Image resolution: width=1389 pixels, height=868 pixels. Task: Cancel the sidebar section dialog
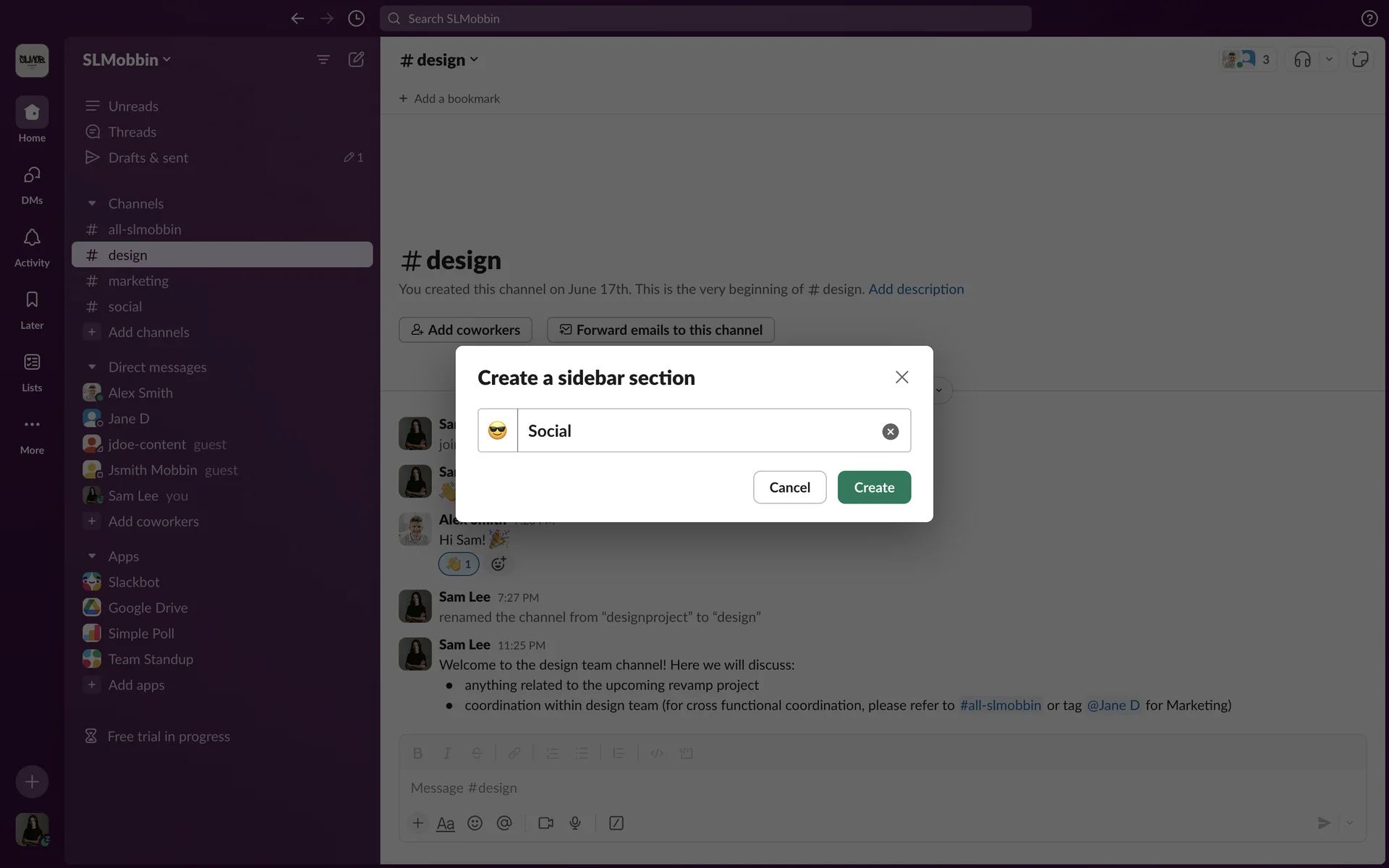coord(789,488)
